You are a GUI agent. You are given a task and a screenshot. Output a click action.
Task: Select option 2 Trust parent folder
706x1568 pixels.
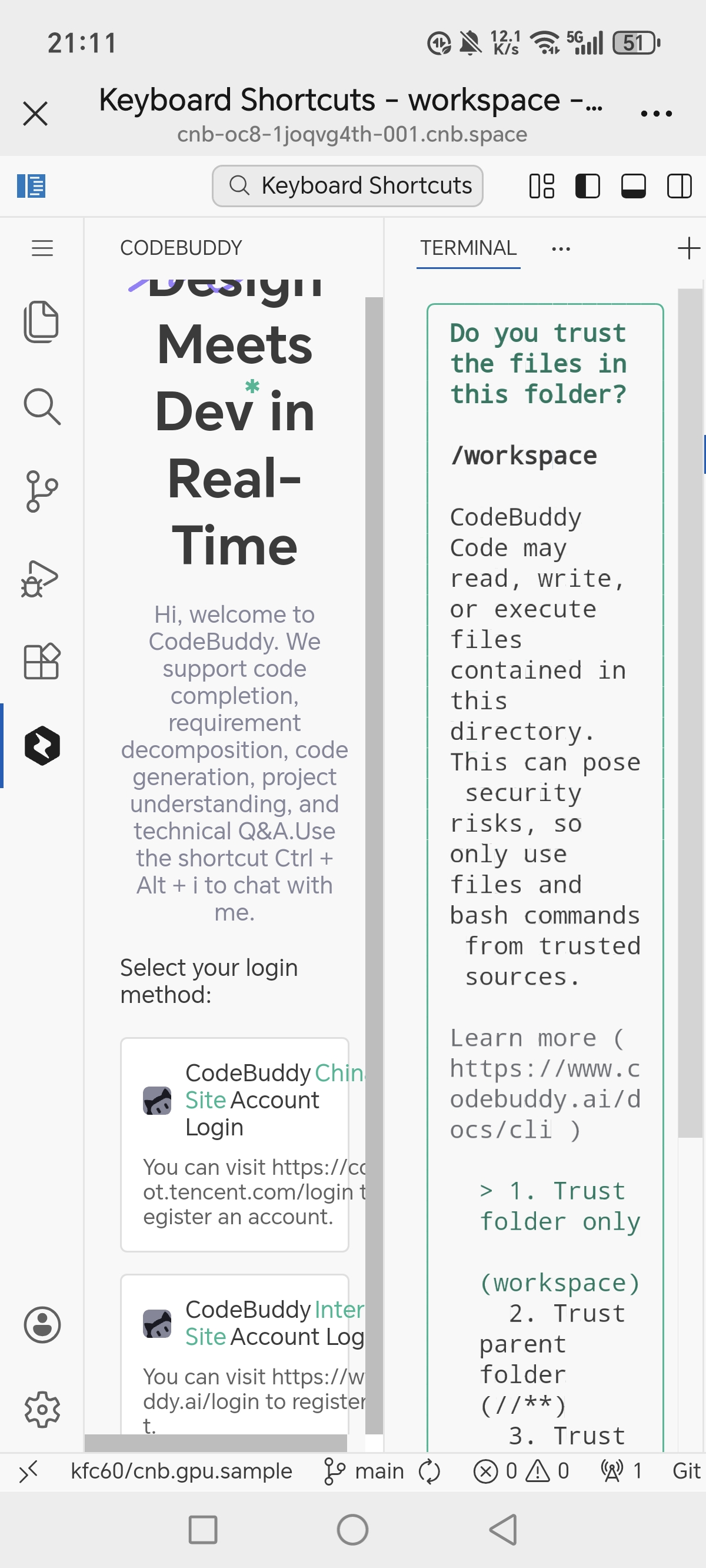[x=551, y=1359]
